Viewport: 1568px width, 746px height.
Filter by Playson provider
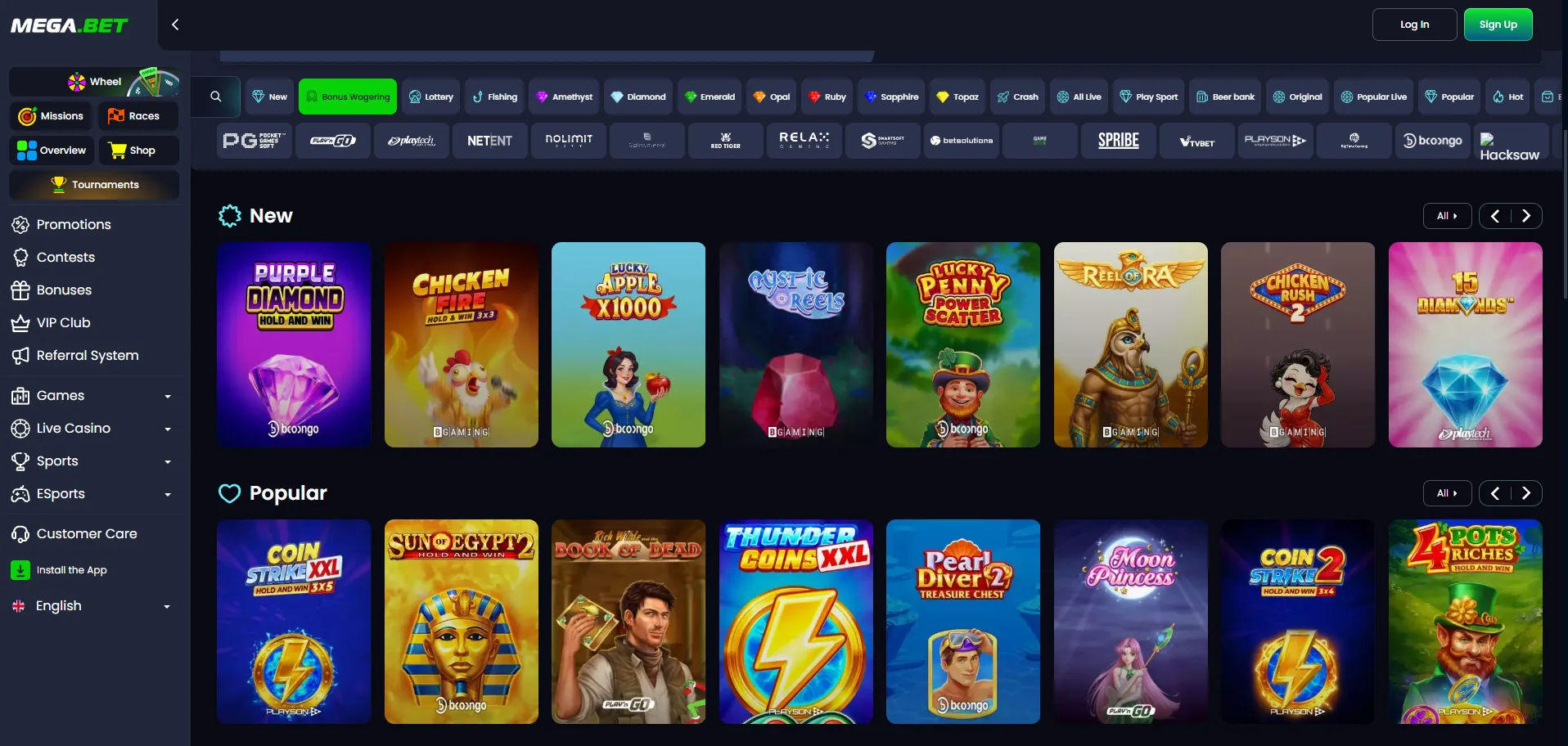(1275, 141)
